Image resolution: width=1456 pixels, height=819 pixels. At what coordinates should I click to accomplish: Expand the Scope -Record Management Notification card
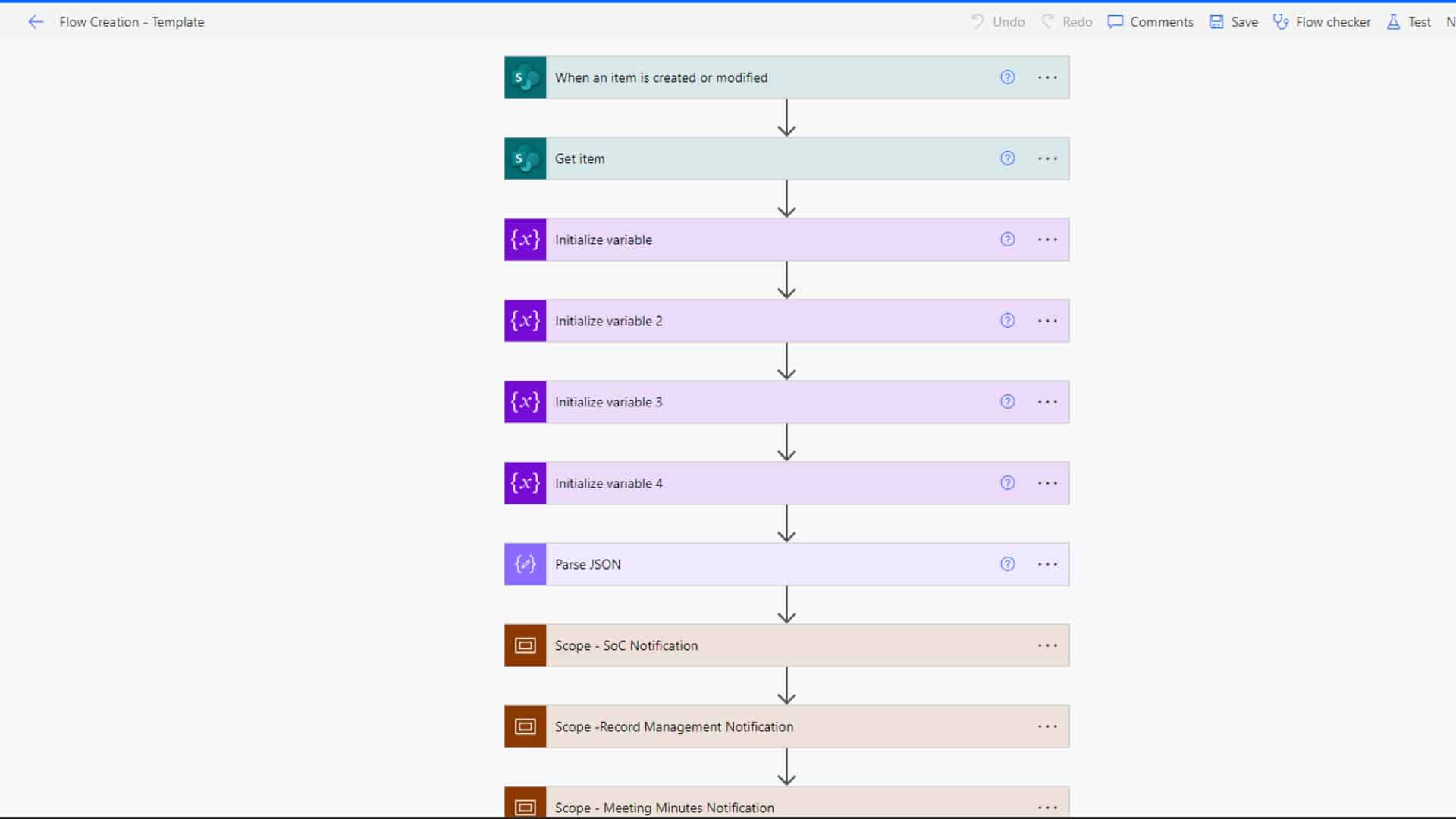coord(786,726)
